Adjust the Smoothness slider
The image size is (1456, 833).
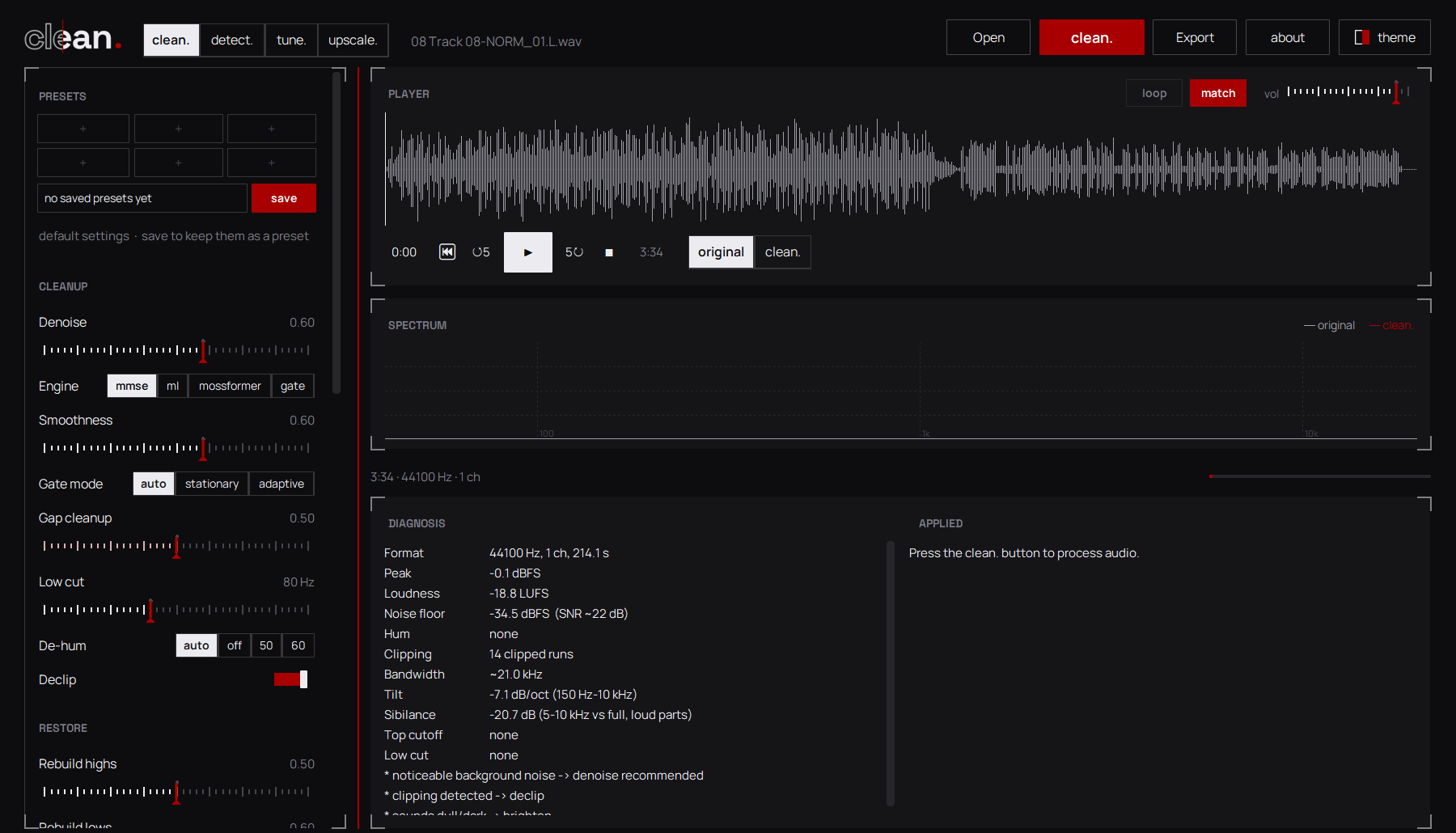[x=176, y=448]
